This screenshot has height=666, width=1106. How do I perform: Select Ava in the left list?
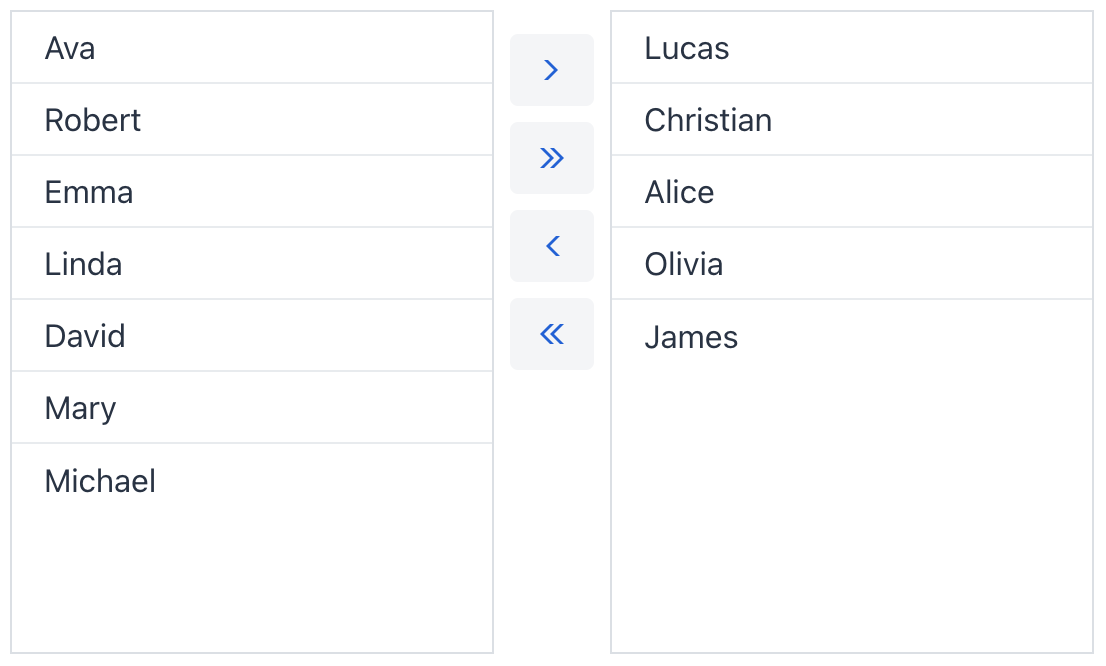coord(70,48)
